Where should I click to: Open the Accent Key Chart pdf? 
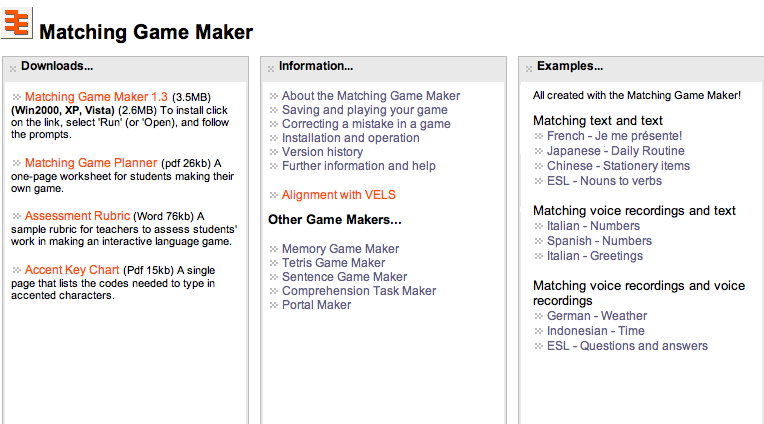point(72,270)
